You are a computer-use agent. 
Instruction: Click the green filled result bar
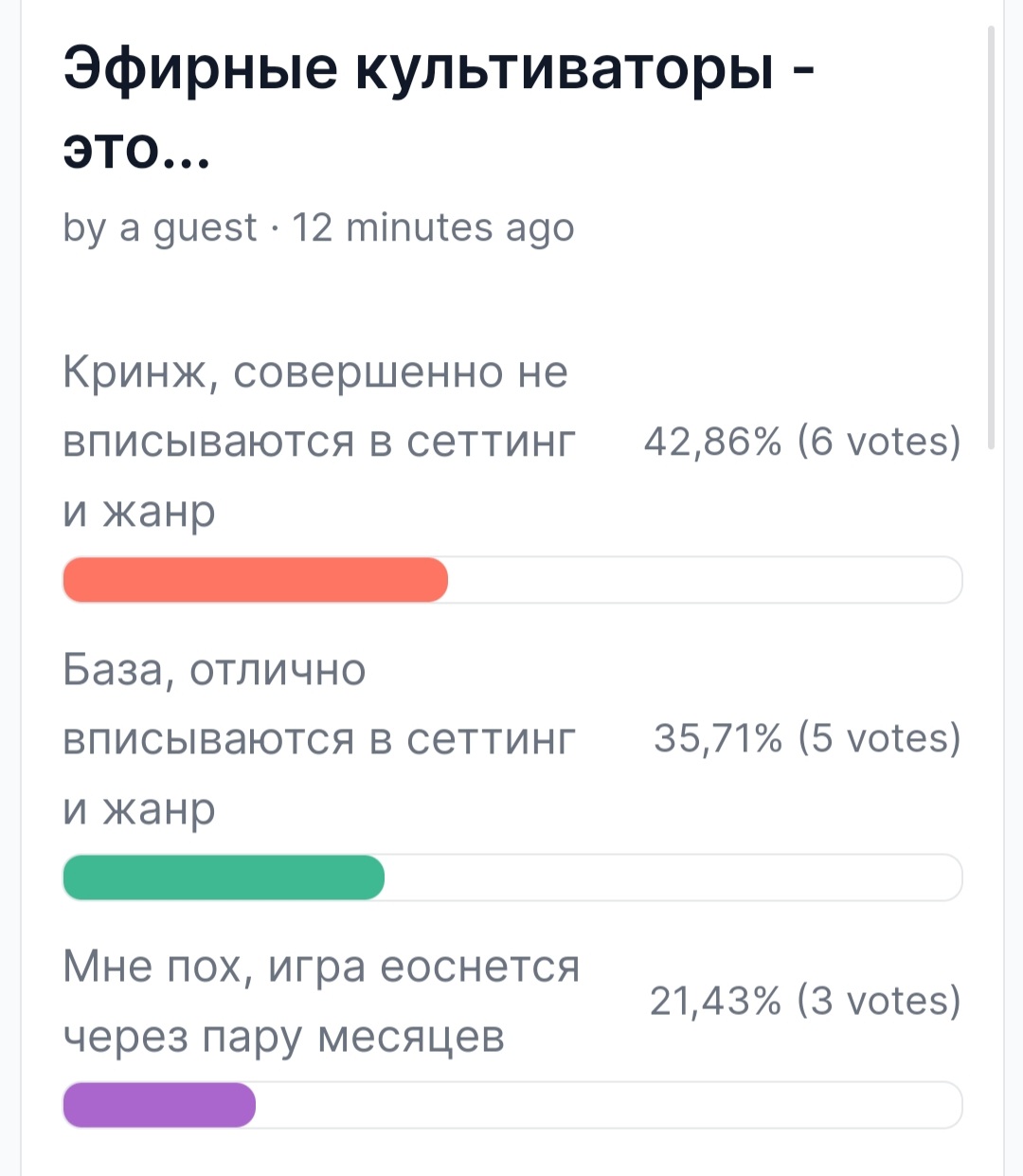tap(224, 877)
